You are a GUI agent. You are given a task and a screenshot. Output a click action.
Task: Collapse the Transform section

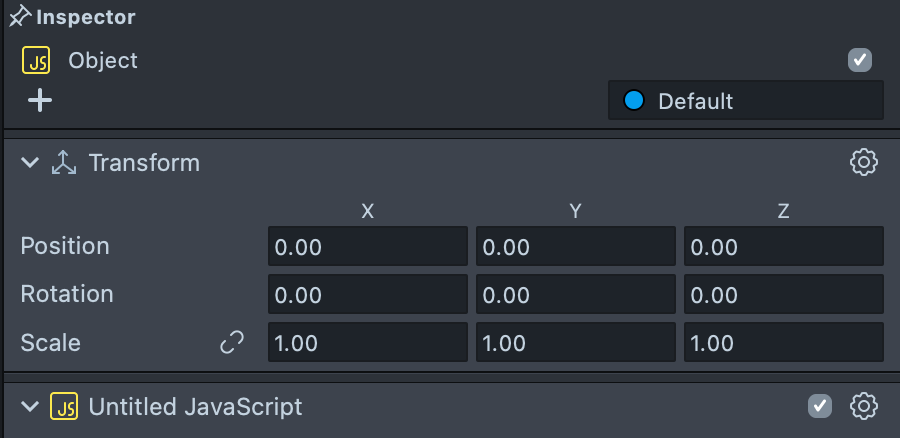30,163
